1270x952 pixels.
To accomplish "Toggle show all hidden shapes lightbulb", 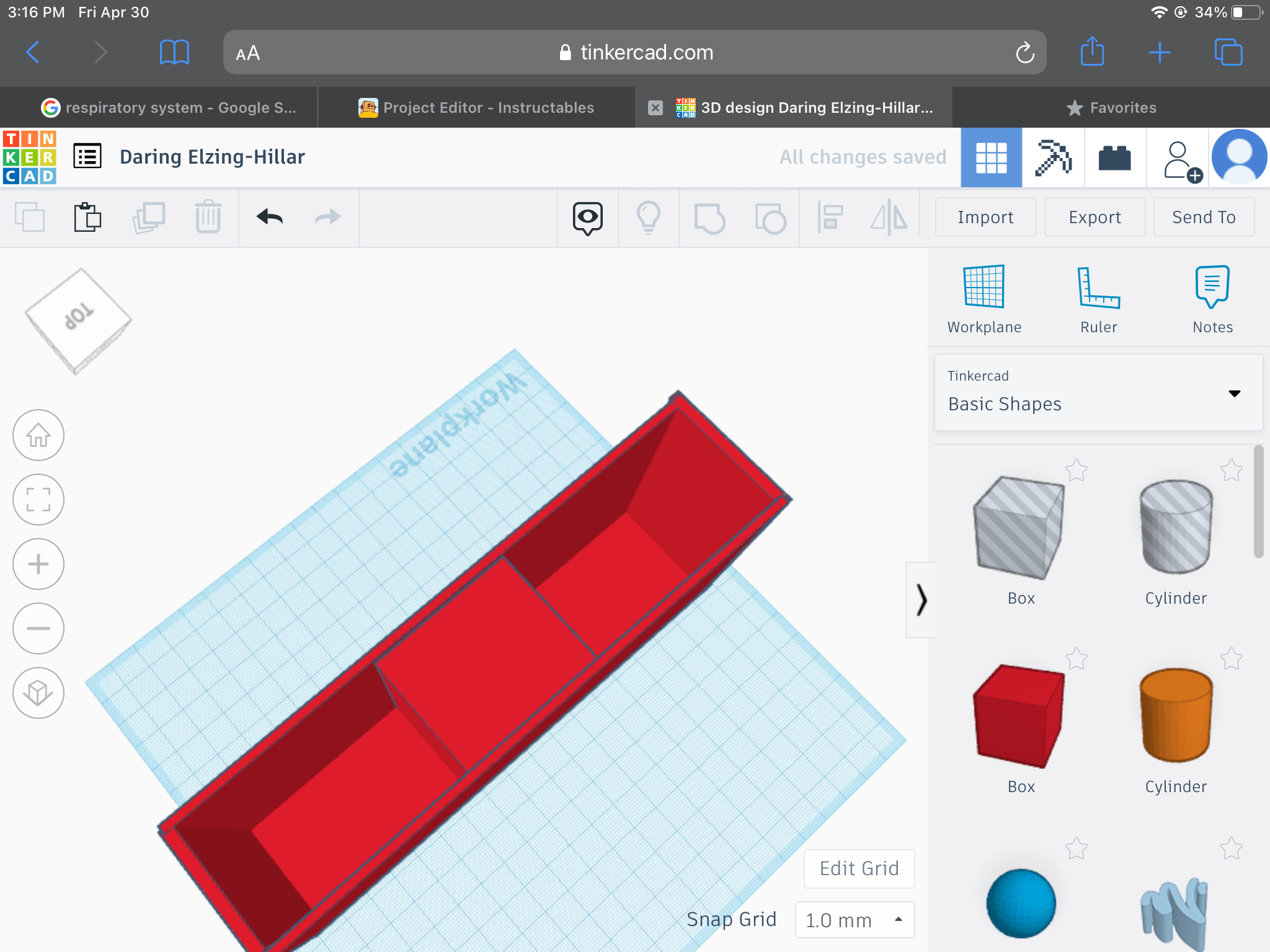I will click(x=648, y=217).
